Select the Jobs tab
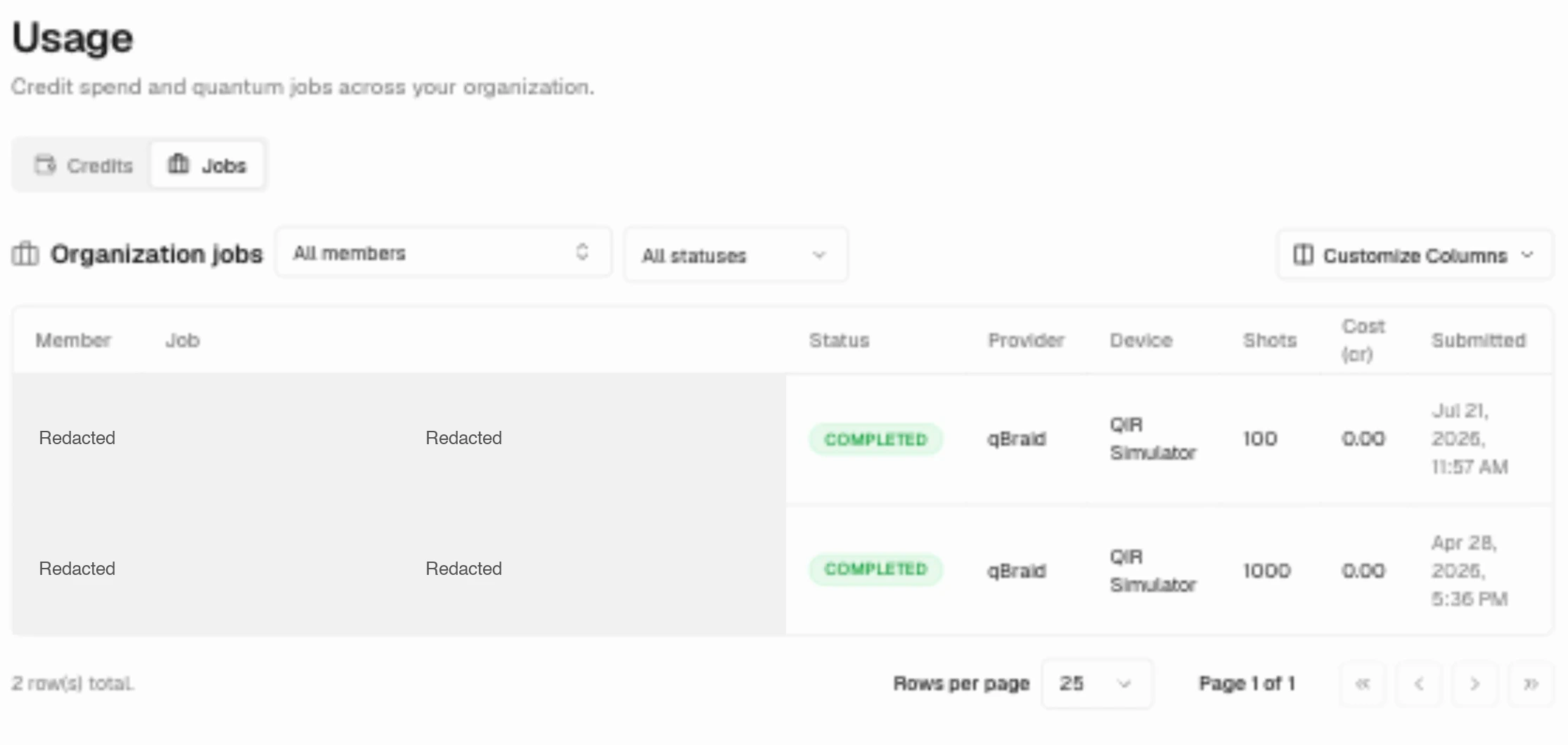 (207, 165)
